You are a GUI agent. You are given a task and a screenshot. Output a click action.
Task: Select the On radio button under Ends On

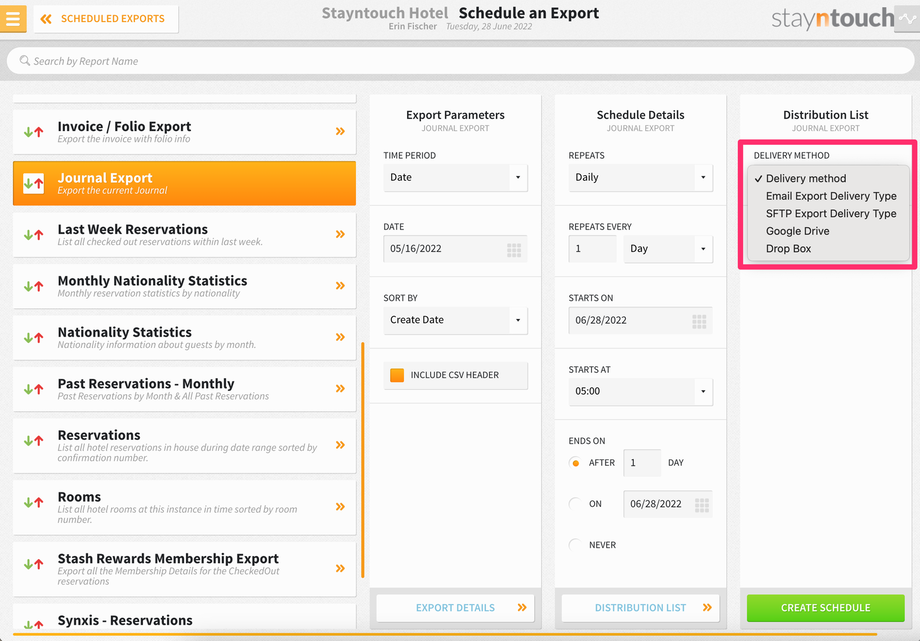point(575,504)
